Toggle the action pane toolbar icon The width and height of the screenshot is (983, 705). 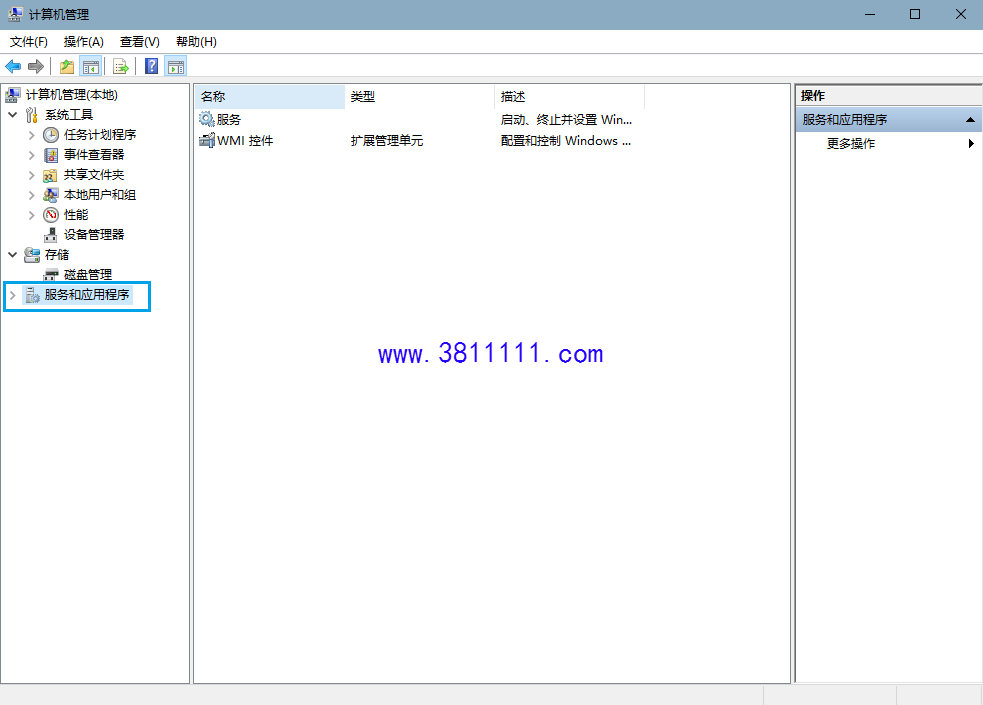[x=176, y=66]
